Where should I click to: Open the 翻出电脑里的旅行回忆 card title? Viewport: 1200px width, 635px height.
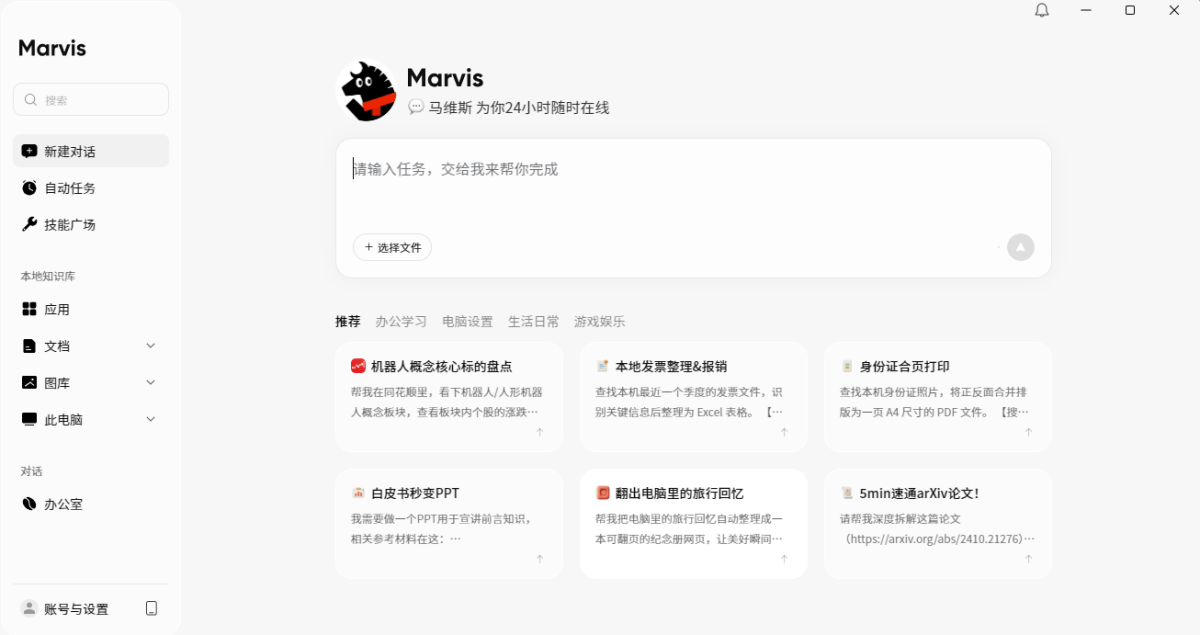pos(679,493)
